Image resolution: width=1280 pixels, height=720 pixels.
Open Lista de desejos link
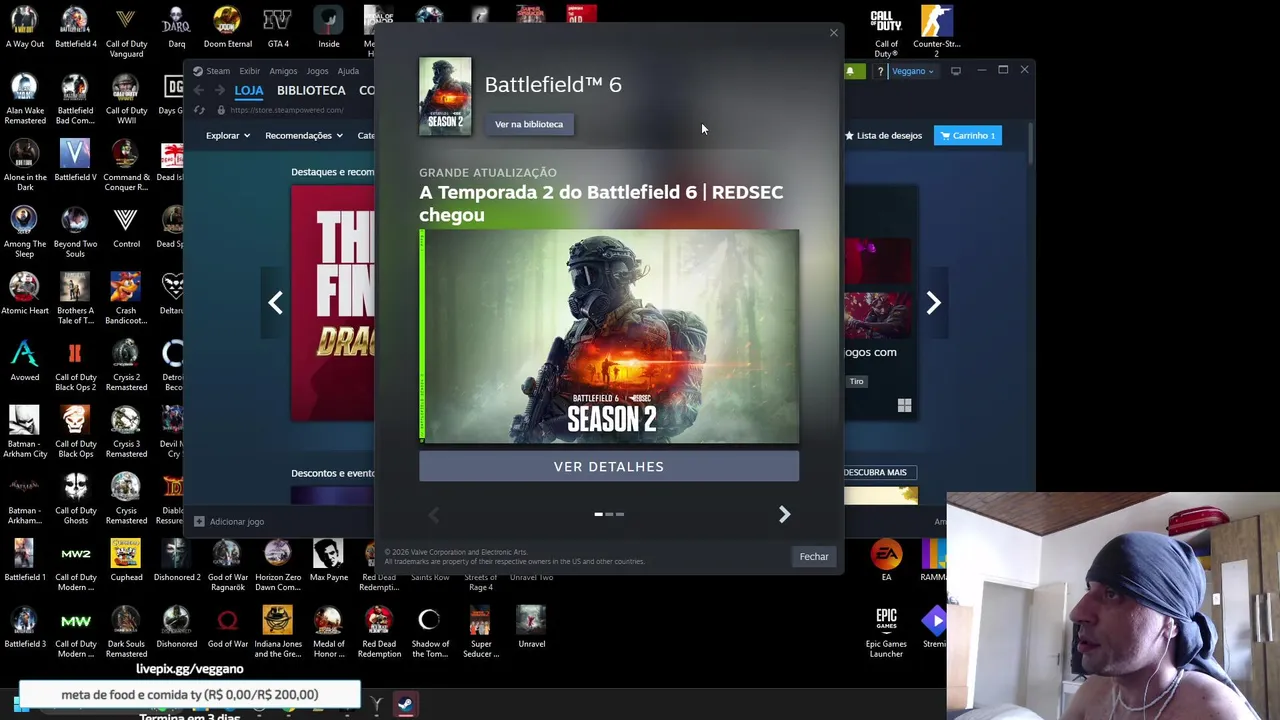pyautogui.click(x=883, y=135)
